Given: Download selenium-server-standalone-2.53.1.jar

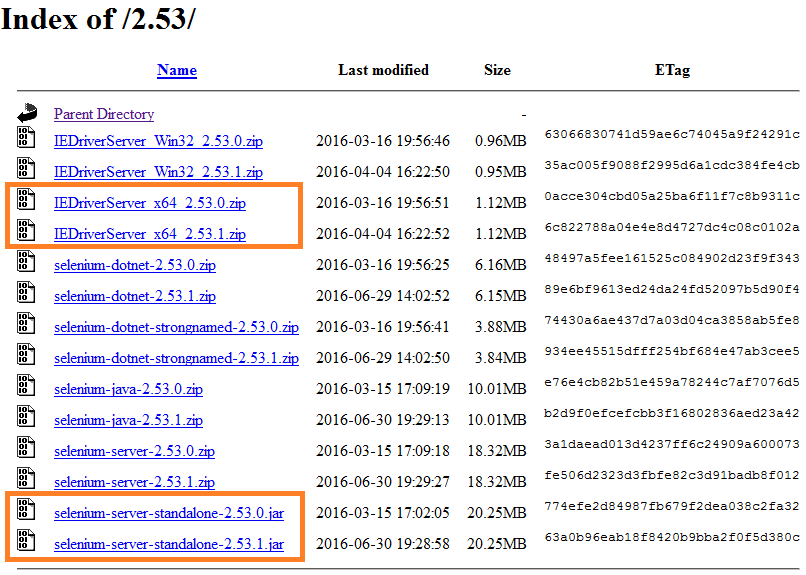Looking at the screenshot, I should (169, 544).
